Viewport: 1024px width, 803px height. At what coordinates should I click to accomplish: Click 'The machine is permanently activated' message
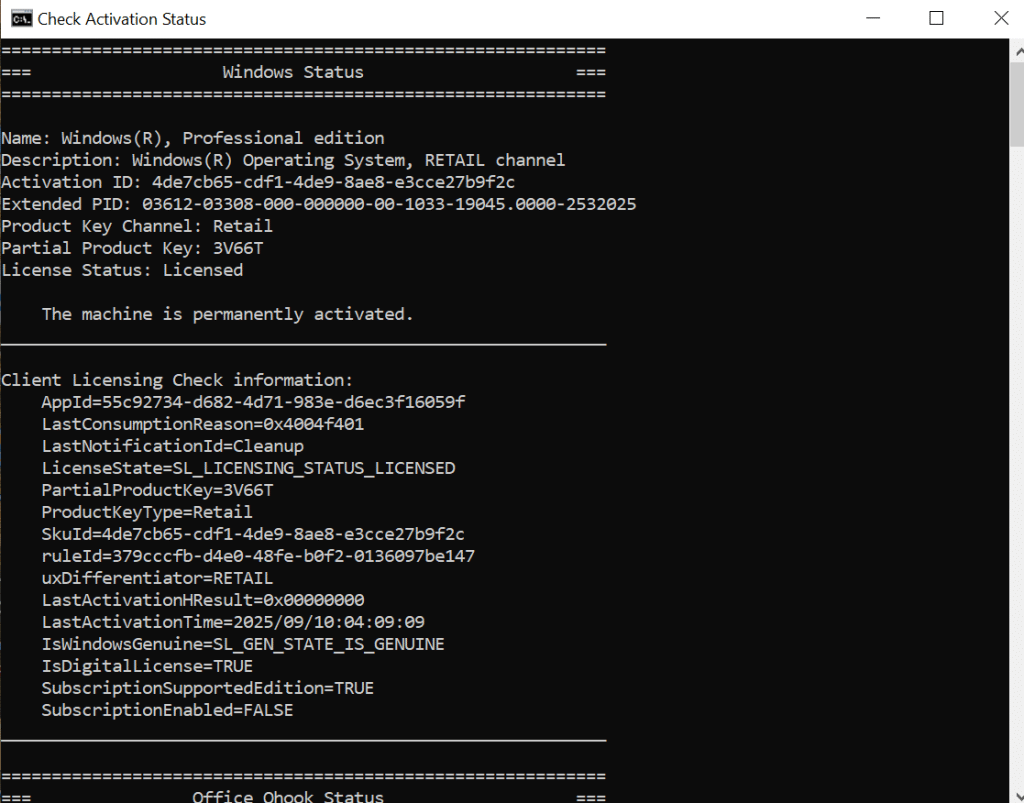point(227,314)
